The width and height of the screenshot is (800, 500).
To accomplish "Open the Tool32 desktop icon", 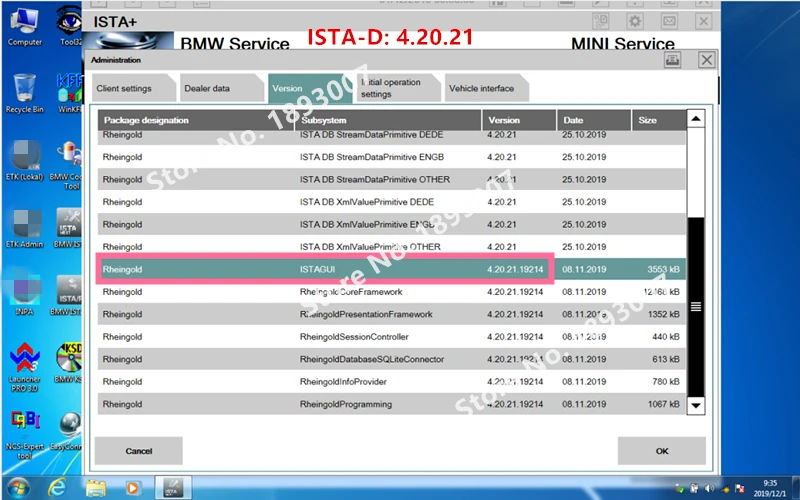I will [70, 27].
